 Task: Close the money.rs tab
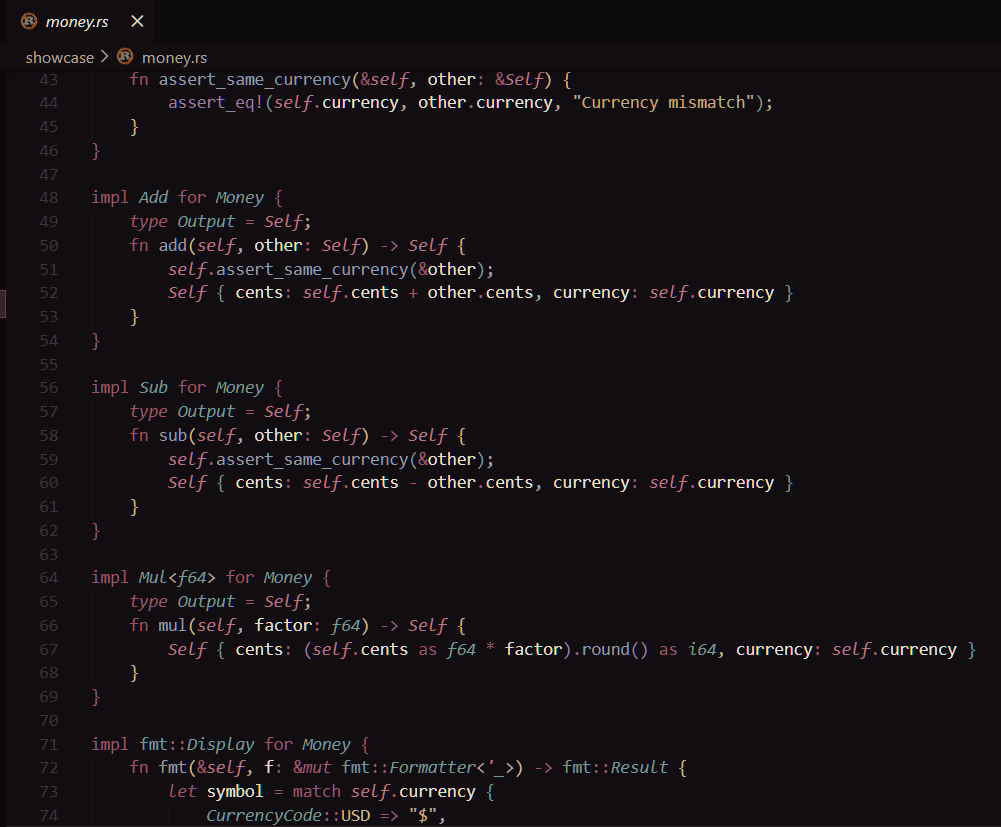(137, 22)
